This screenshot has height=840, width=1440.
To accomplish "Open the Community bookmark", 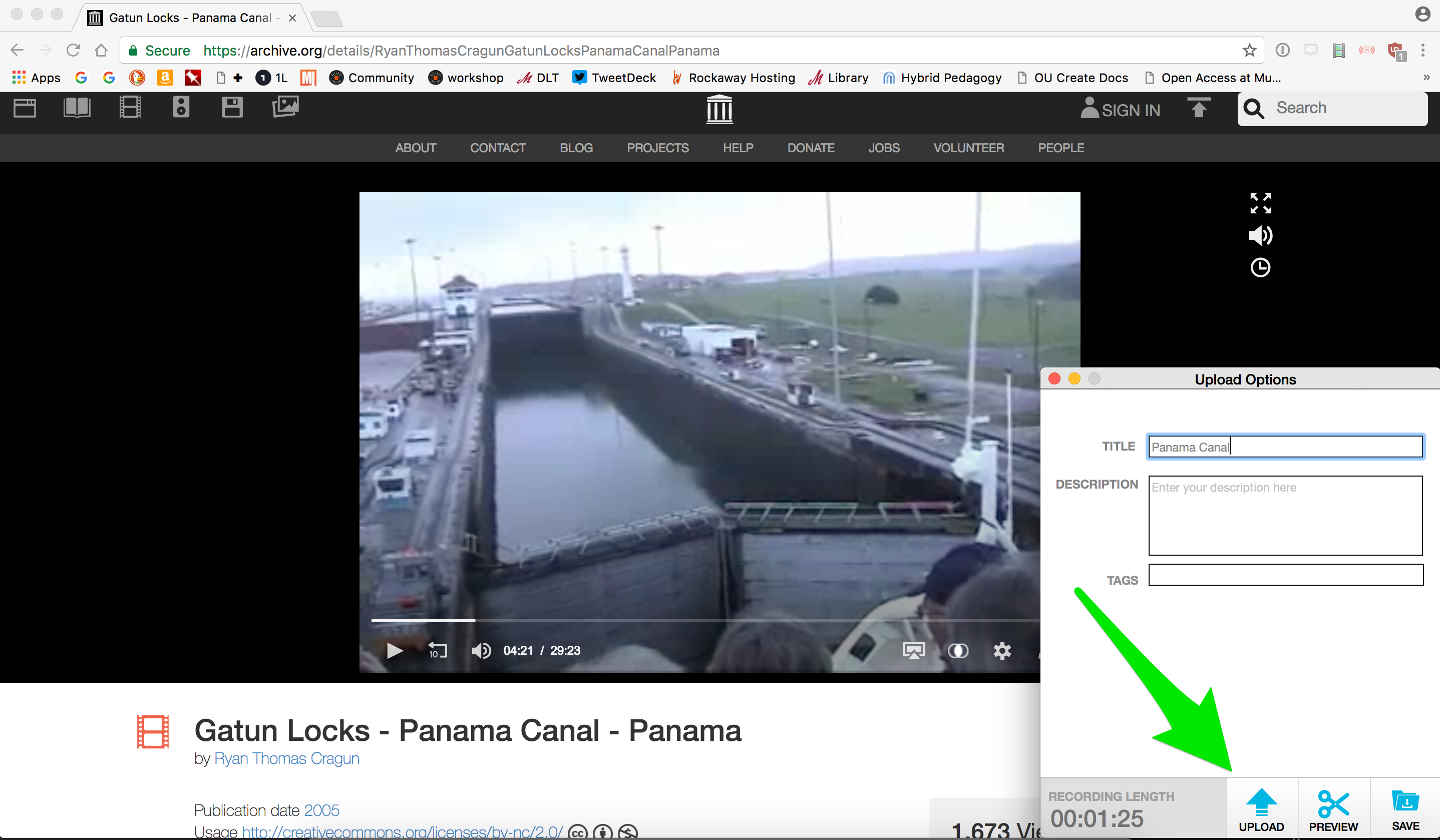I will (372, 78).
